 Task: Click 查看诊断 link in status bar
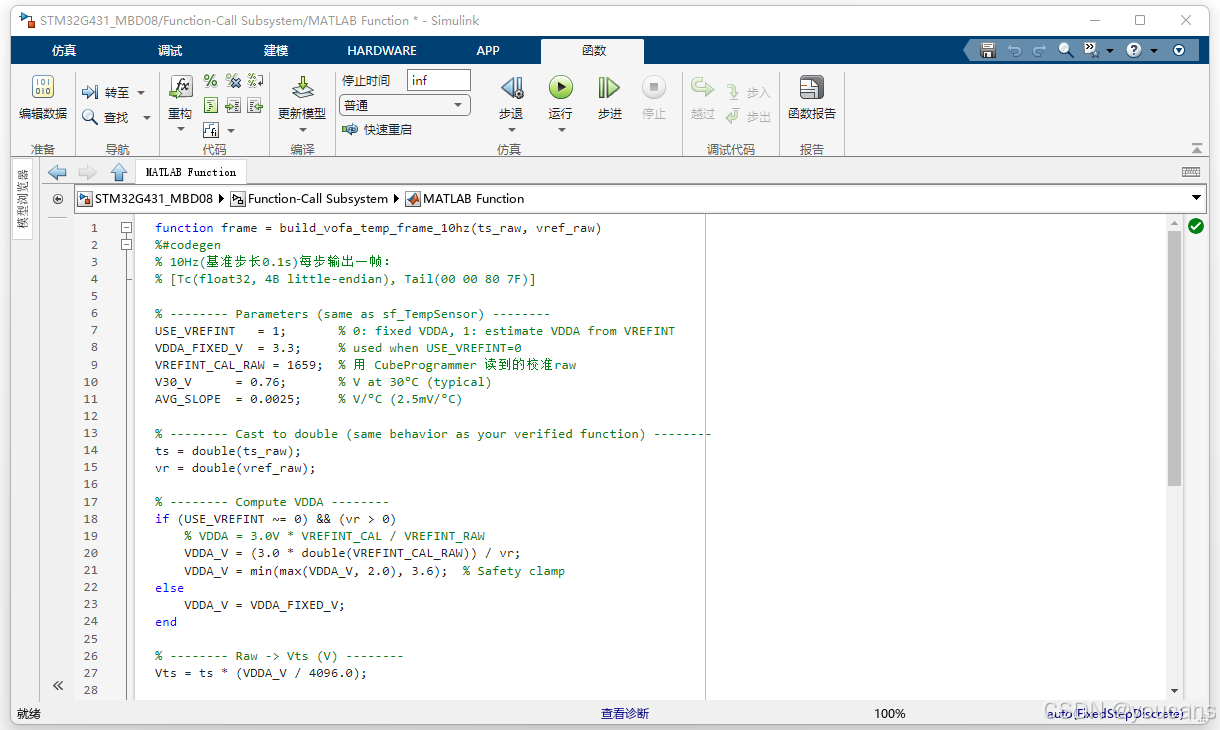click(x=625, y=713)
